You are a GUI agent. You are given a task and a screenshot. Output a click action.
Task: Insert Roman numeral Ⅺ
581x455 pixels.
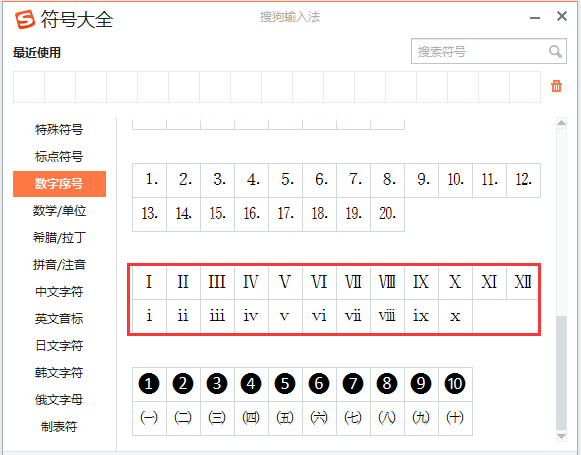[489, 282]
